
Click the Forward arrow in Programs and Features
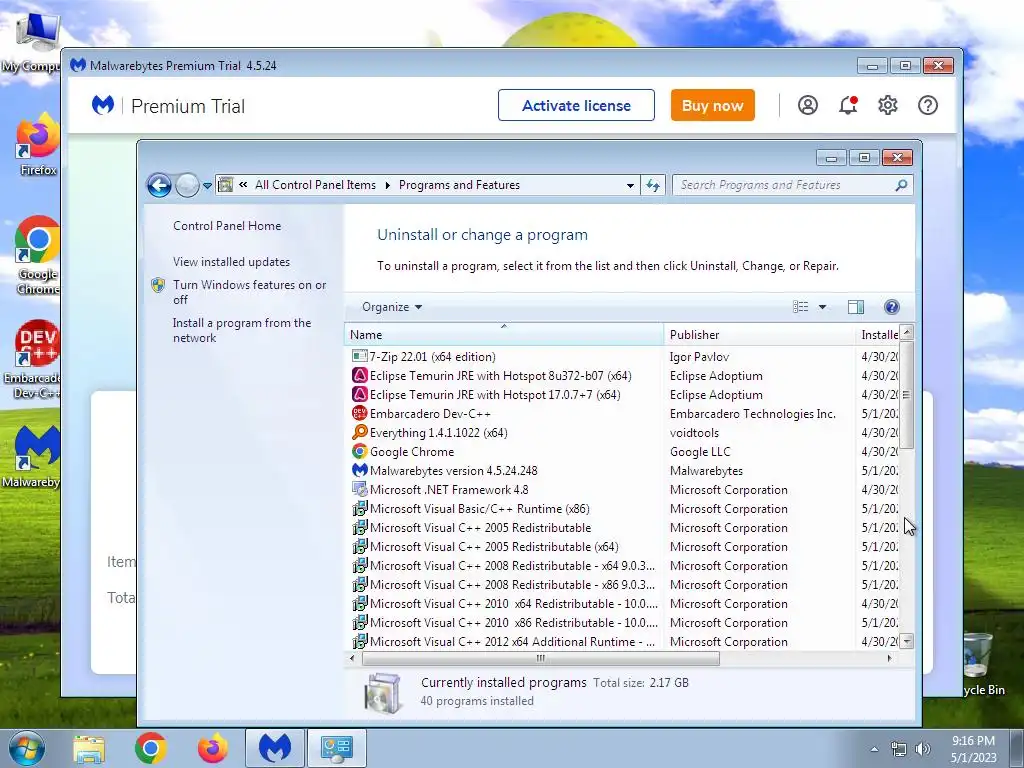pos(187,185)
